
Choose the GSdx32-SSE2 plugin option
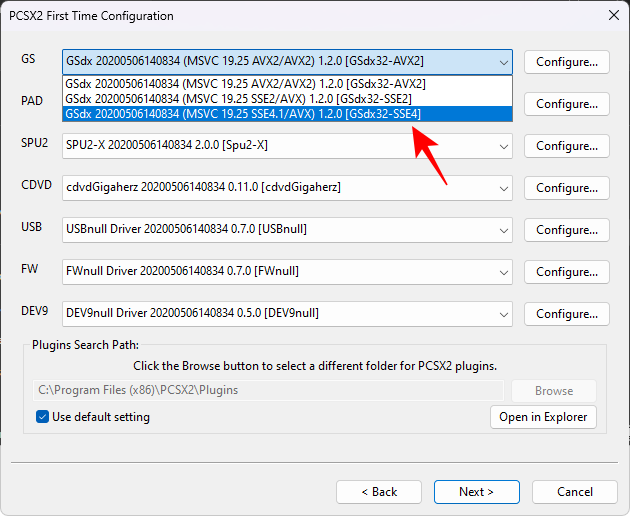[x=287, y=99]
